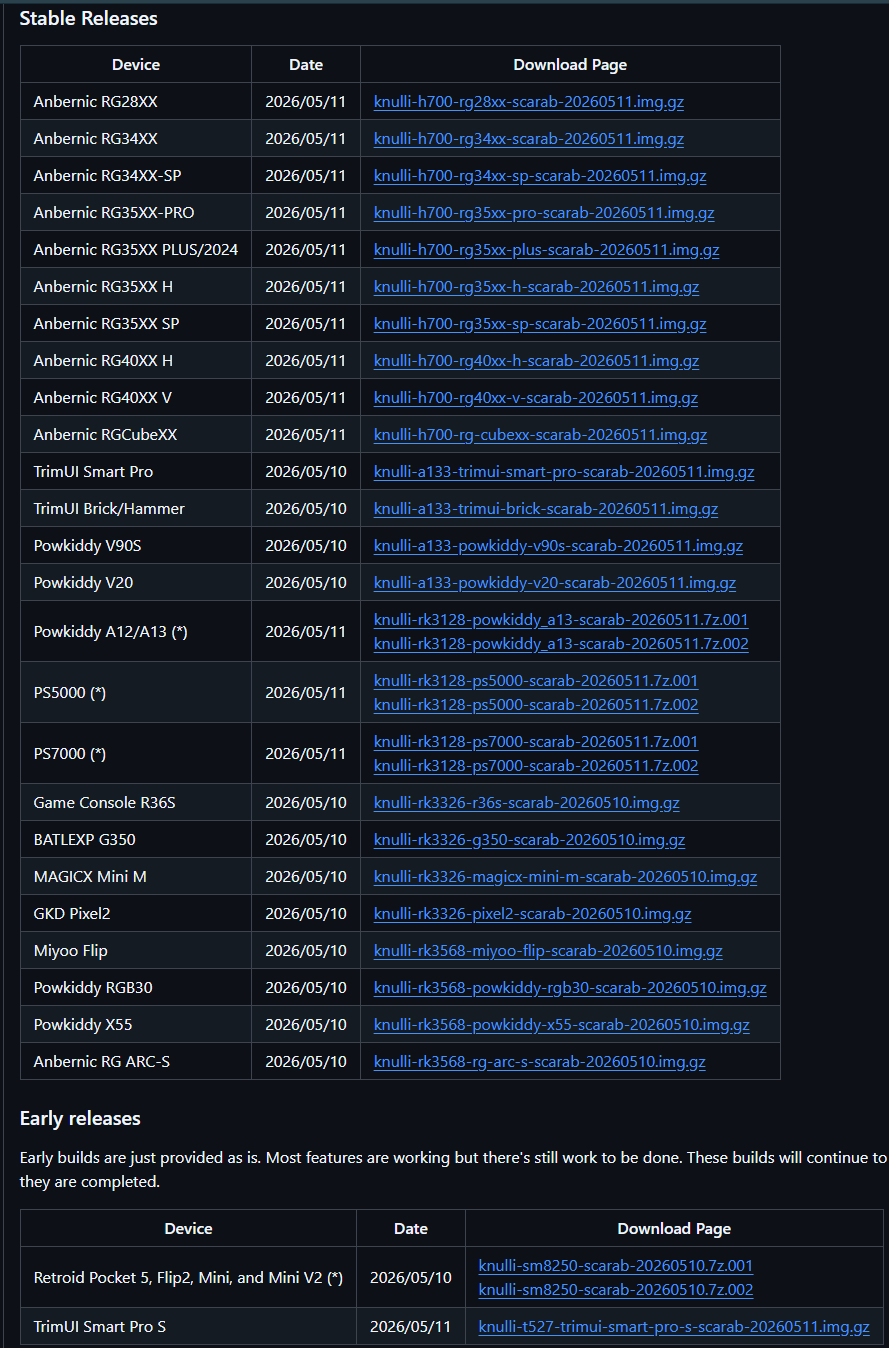Open the powkiddy-x55-scarab download link
889x1348 pixels.
pos(562,1024)
